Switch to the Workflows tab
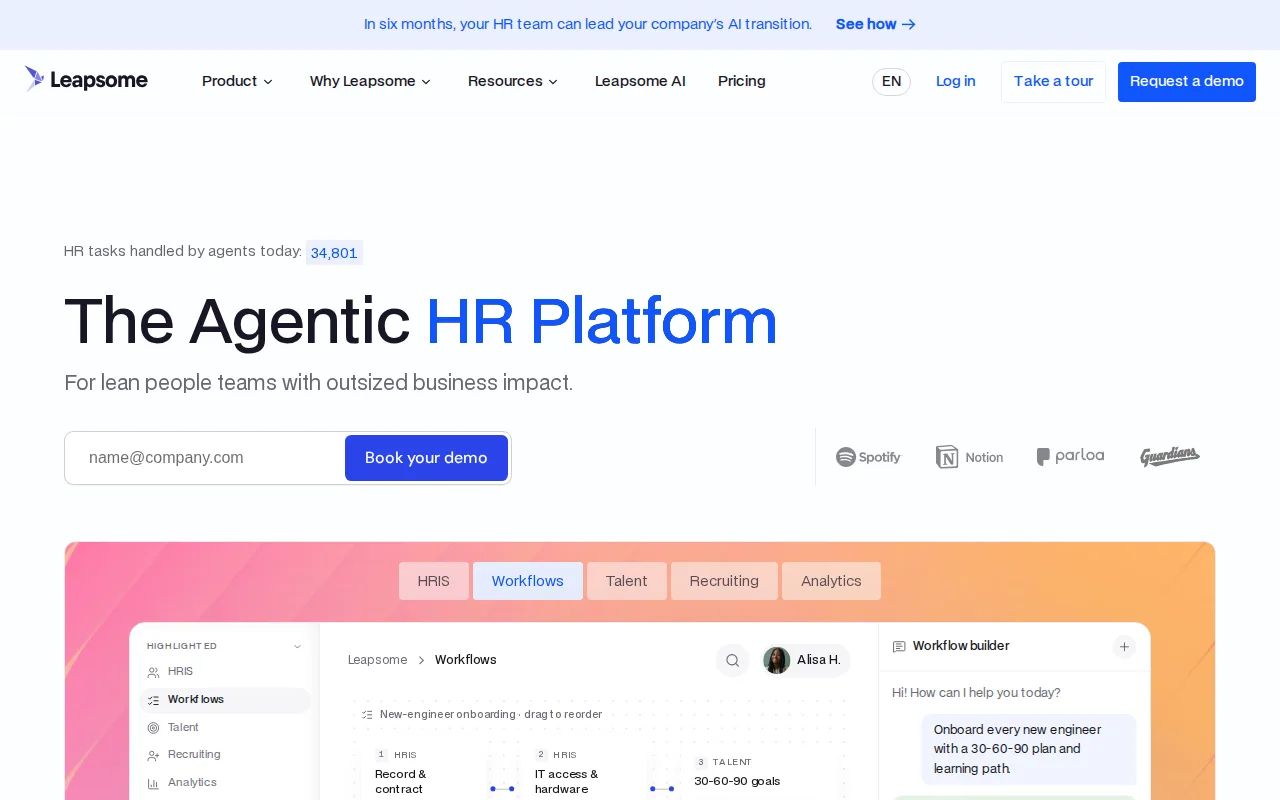1280x800 pixels. pyautogui.click(x=528, y=581)
